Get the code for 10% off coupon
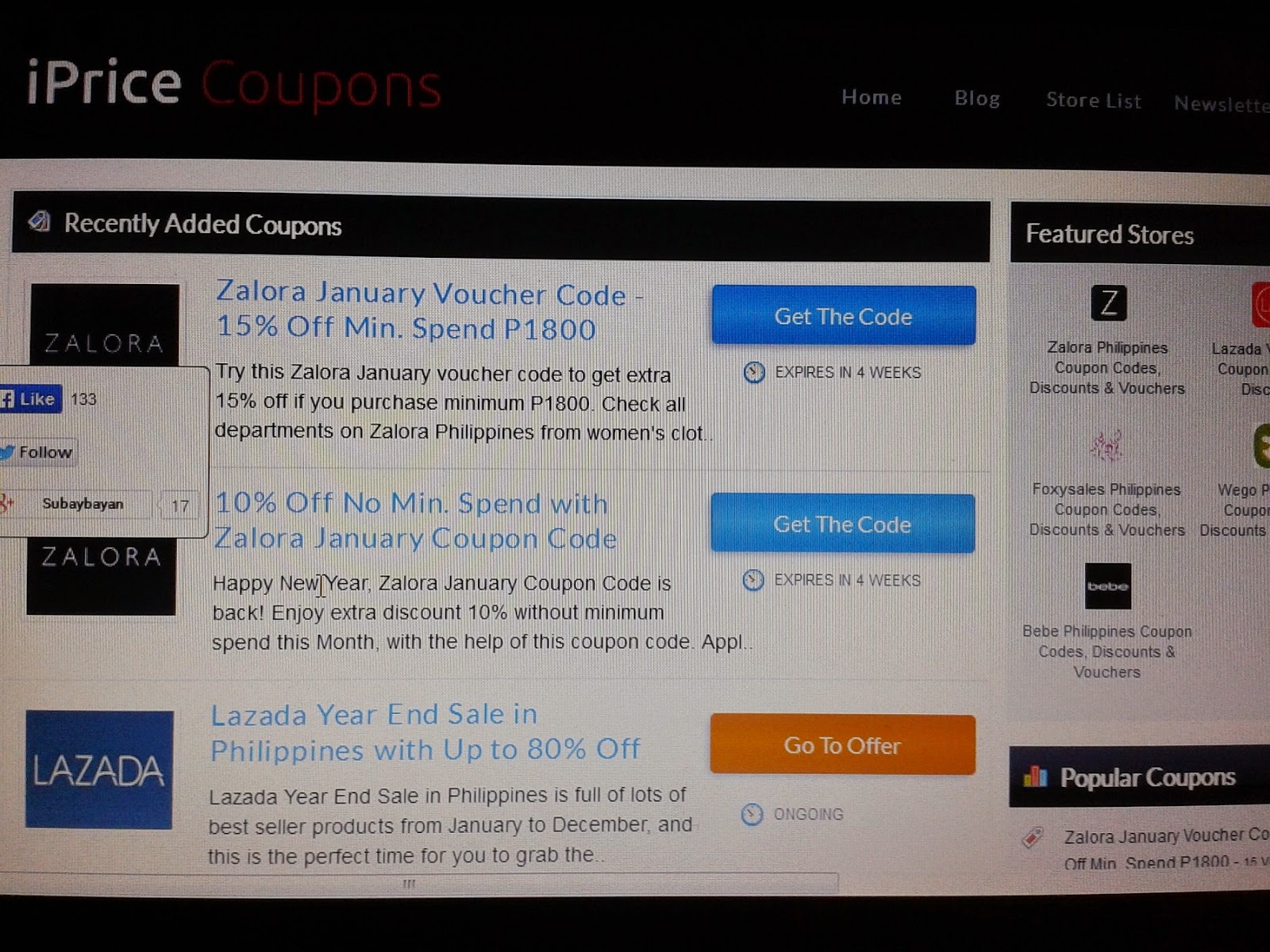 [x=842, y=524]
